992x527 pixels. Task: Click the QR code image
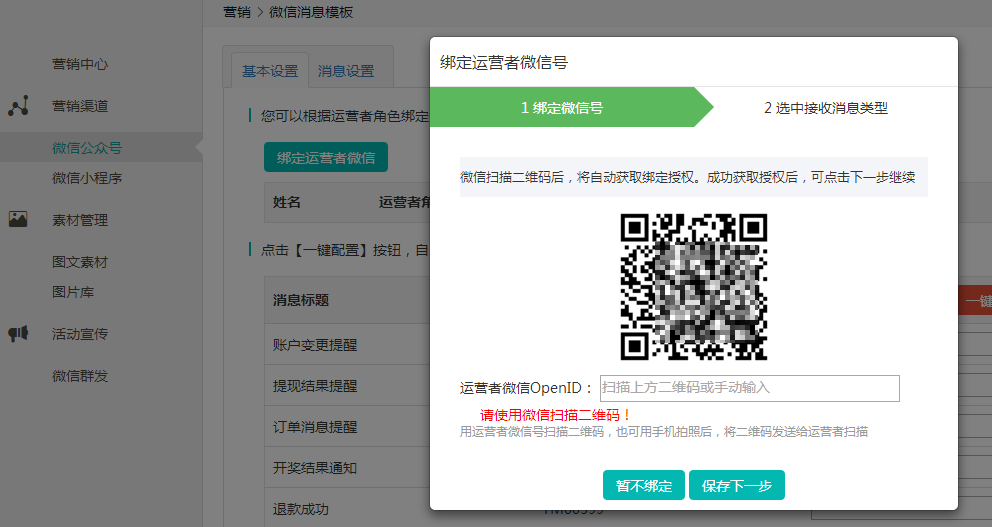tap(693, 287)
